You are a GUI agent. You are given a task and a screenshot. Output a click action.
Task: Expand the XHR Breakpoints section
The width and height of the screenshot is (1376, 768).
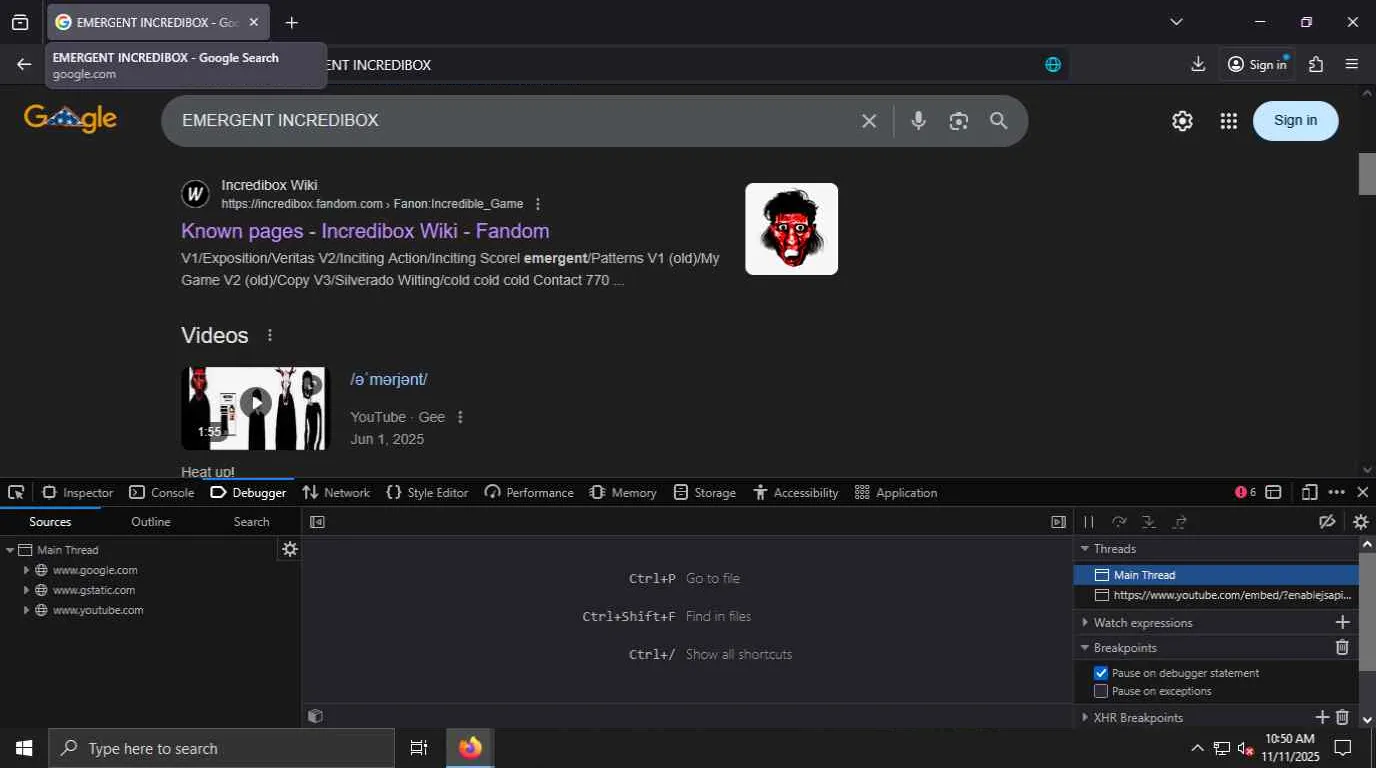pyautogui.click(x=1085, y=718)
